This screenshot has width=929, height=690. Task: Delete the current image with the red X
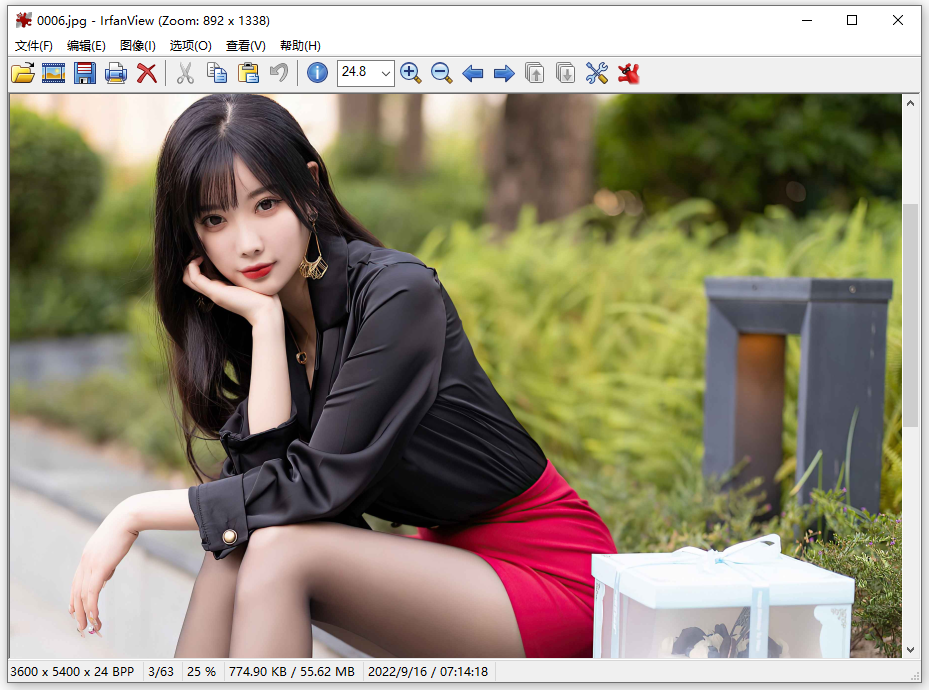(x=147, y=72)
